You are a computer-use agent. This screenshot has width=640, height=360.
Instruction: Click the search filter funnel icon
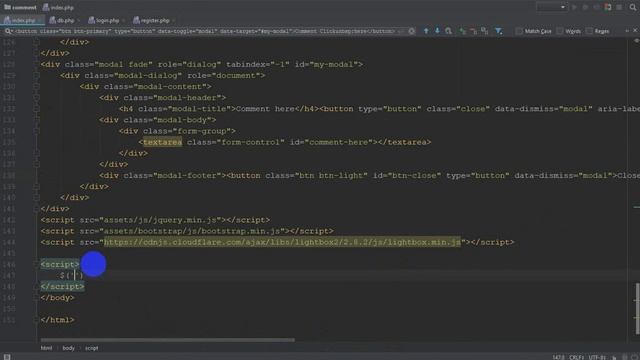click(498, 31)
